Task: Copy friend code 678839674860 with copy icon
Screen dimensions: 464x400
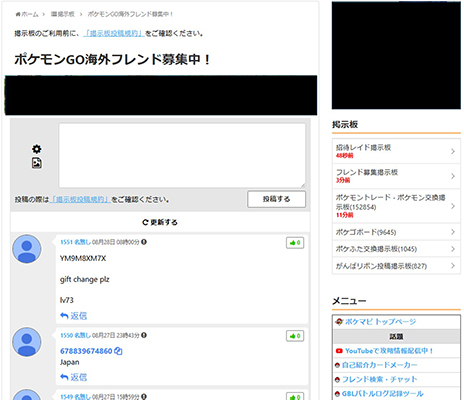Action: pos(118,351)
